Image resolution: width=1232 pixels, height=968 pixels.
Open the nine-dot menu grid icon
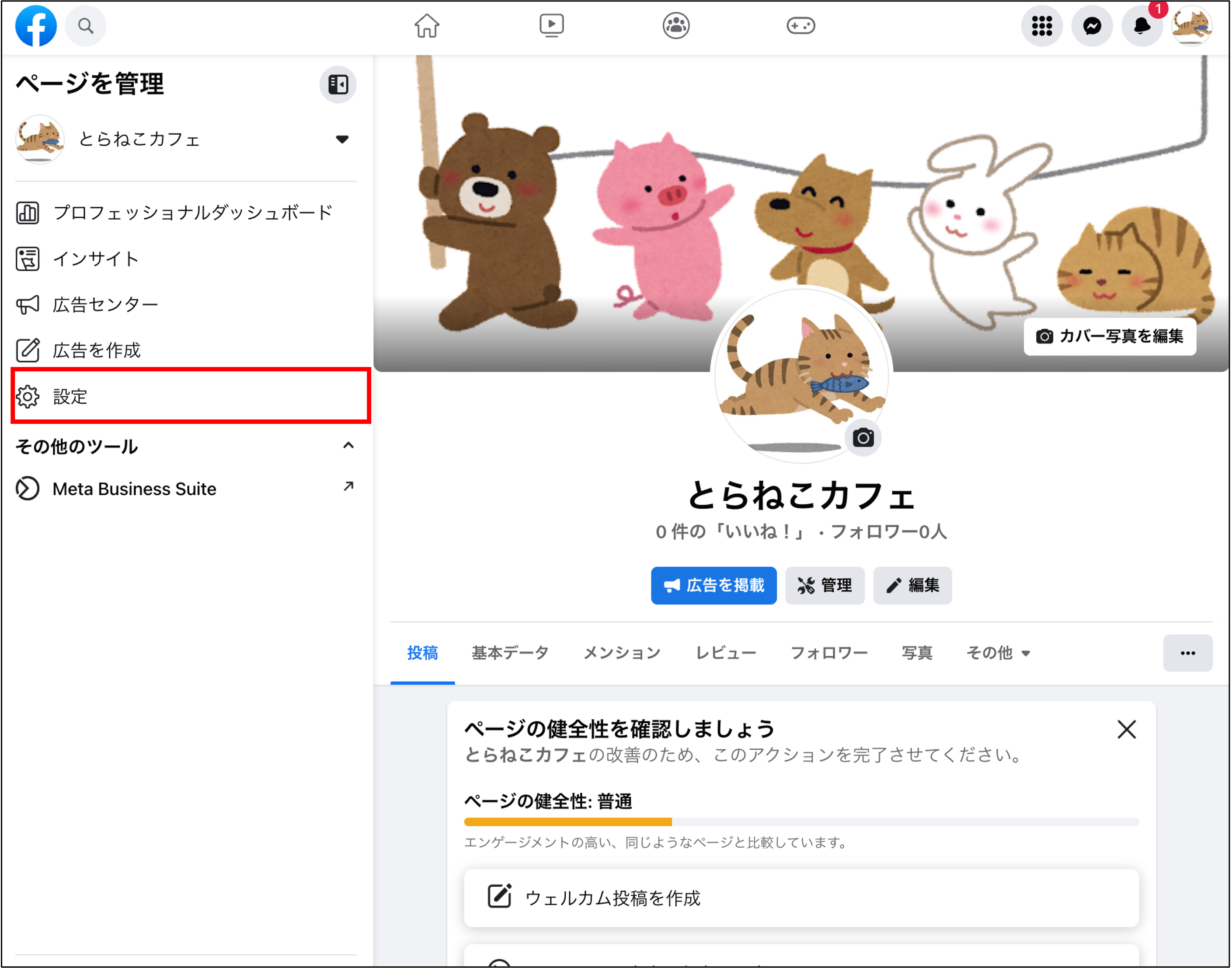click(x=1042, y=25)
